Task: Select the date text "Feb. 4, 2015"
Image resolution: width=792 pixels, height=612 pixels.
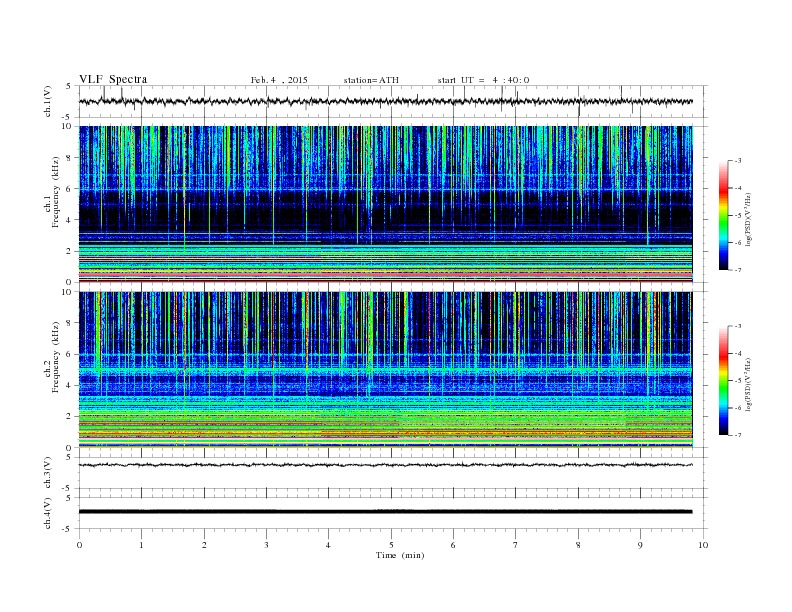Action: tap(279, 80)
